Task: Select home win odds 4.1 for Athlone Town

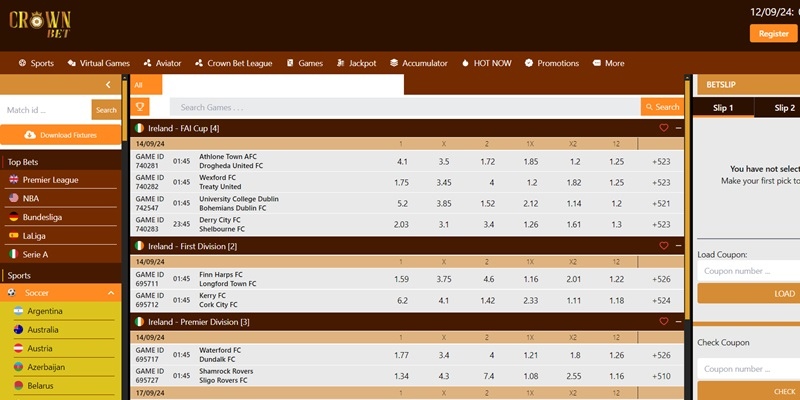Action: 402,161
